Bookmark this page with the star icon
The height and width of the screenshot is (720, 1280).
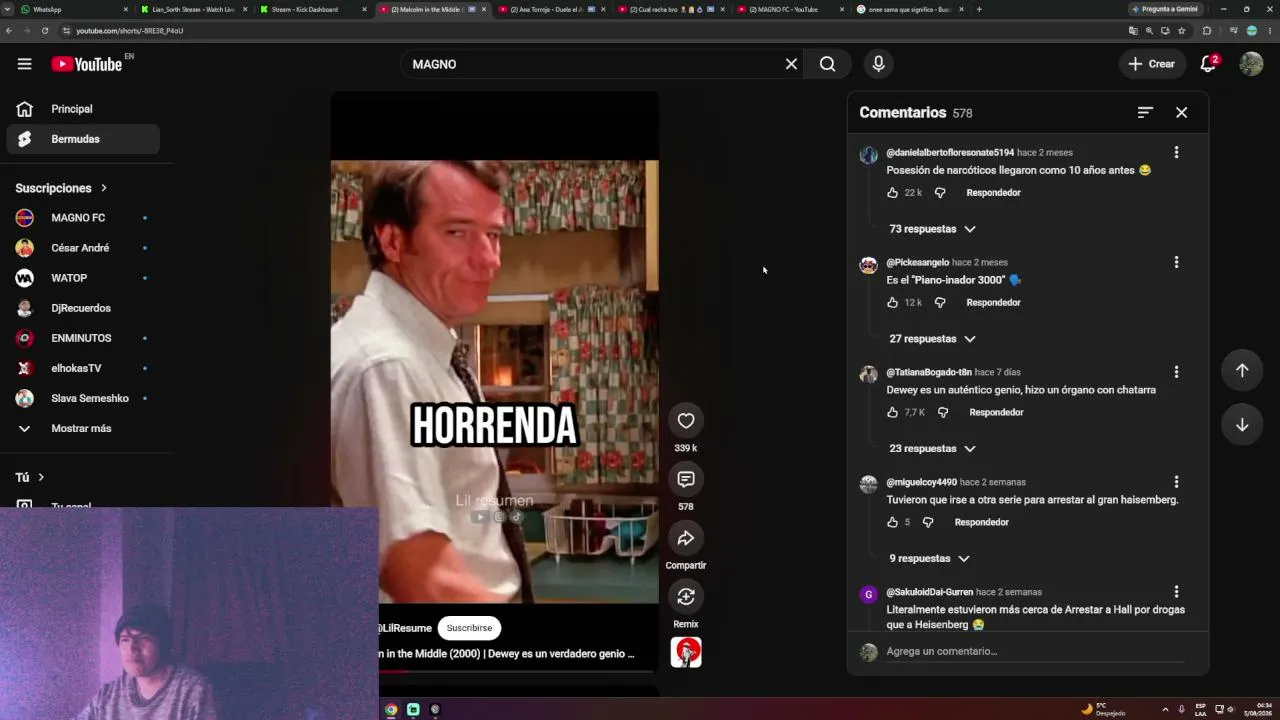1181,31
